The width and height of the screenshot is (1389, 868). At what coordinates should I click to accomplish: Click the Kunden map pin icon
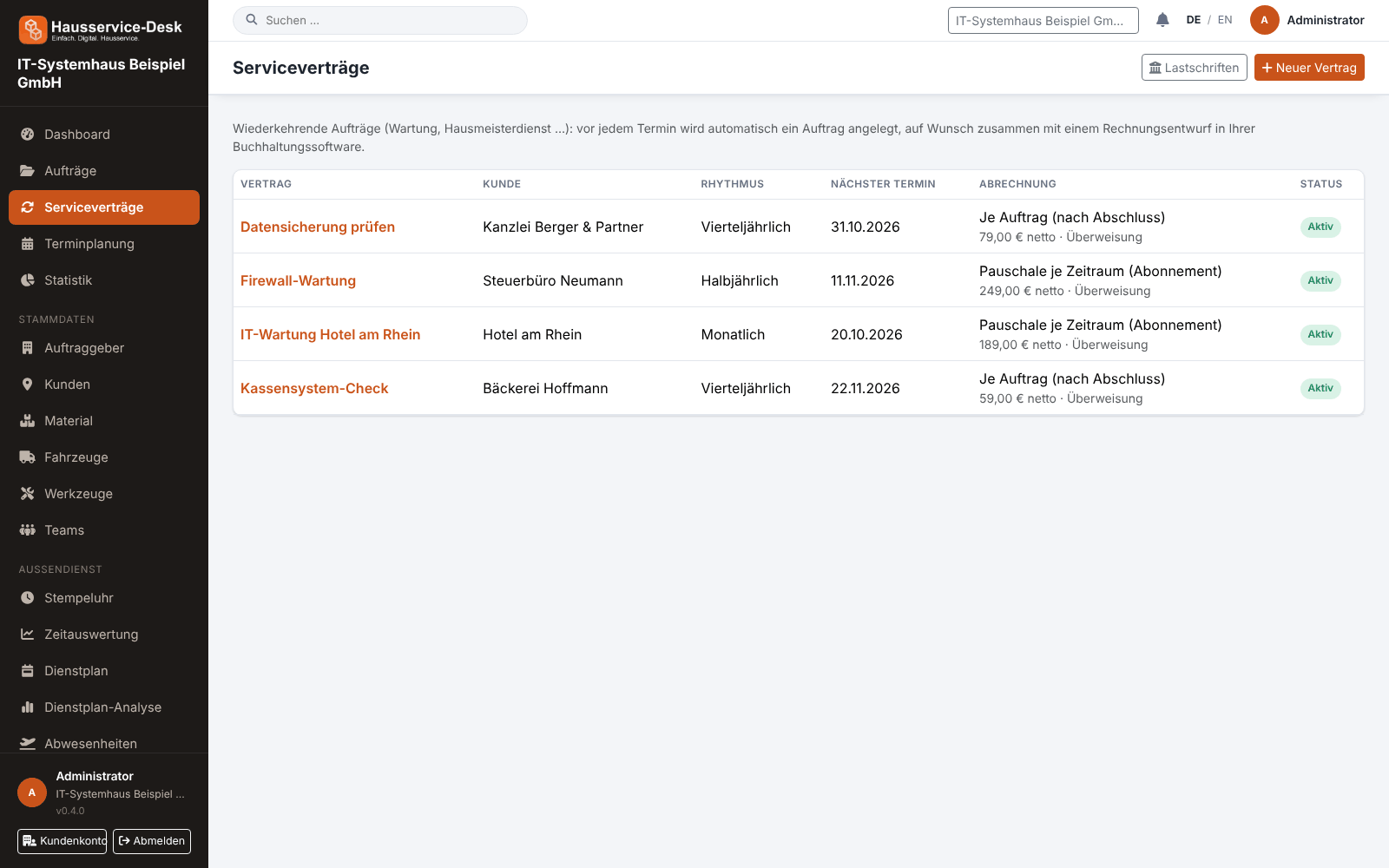coord(28,385)
